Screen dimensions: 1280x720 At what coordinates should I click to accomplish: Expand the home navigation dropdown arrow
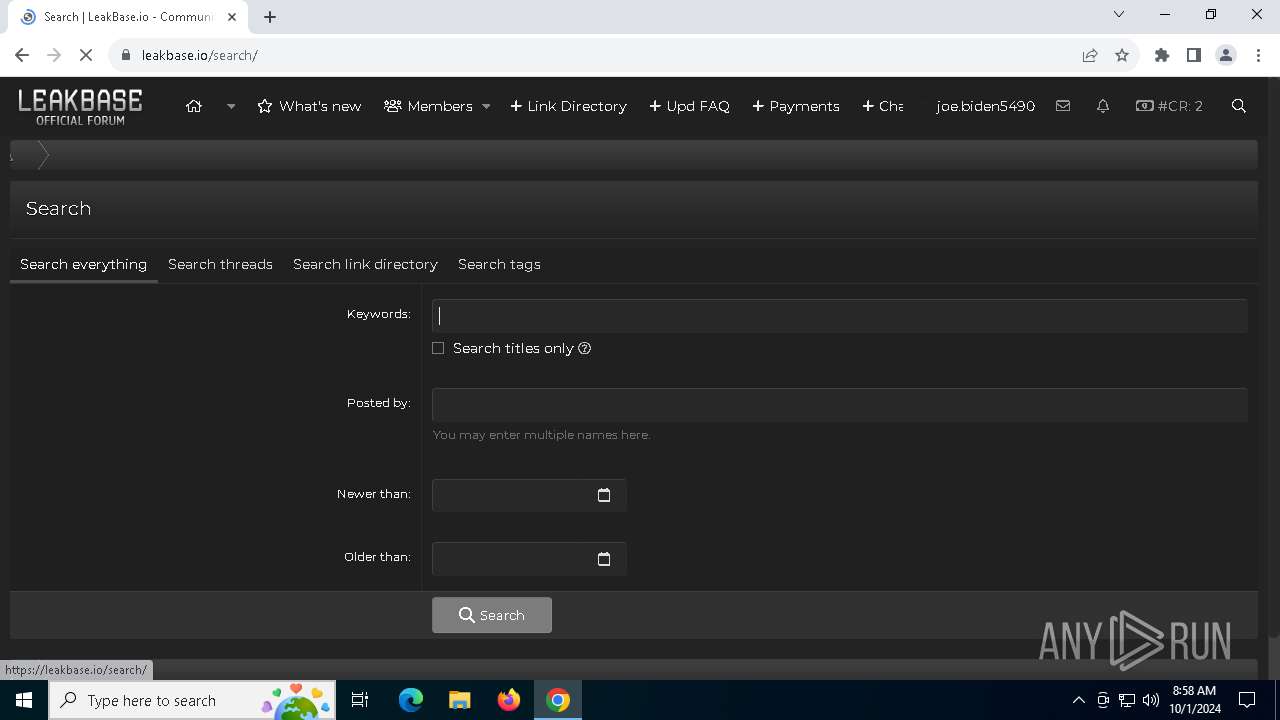point(231,106)
